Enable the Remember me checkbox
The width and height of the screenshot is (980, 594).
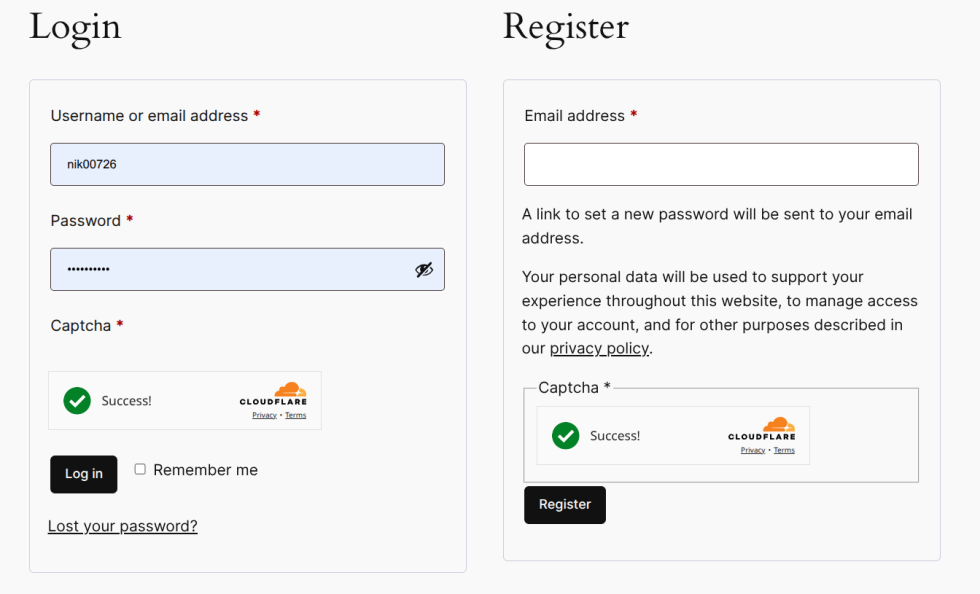tap(140, 469)
